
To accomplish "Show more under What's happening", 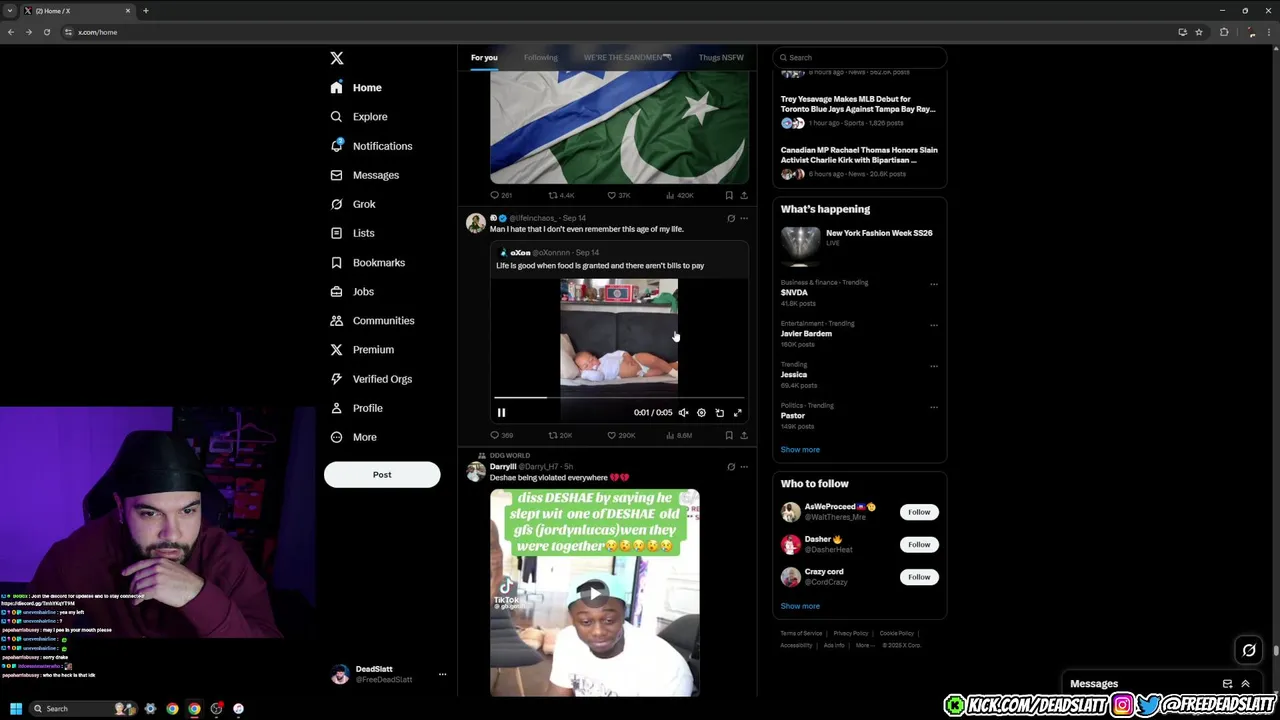I will point(800,450).
